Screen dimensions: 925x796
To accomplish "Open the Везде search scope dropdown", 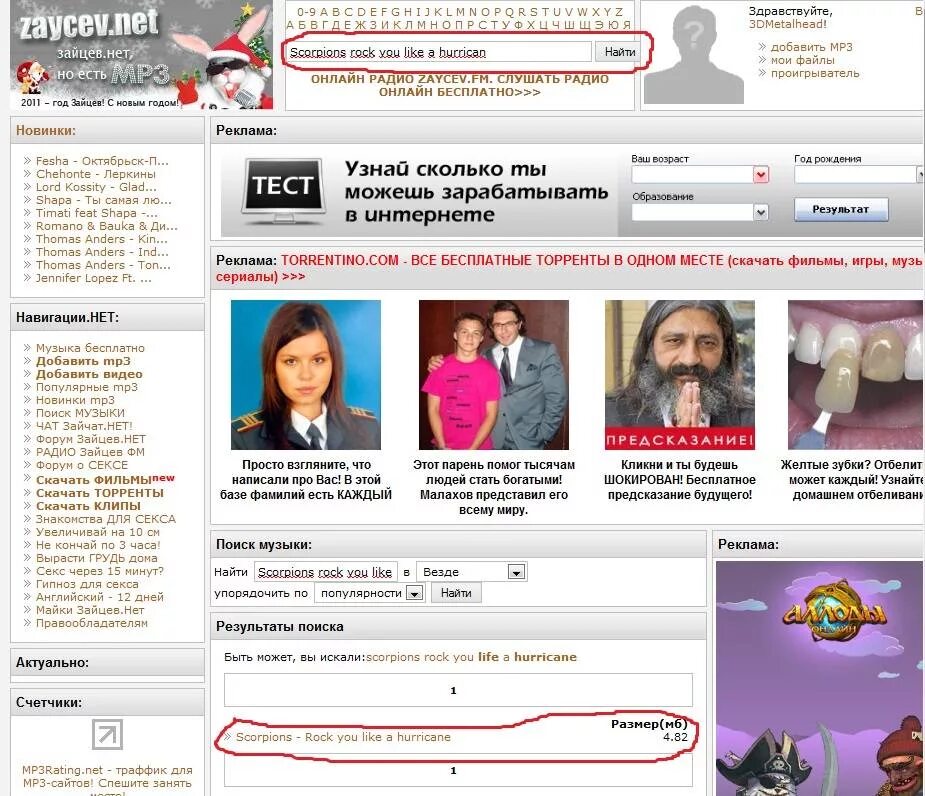I will [471, 572].
